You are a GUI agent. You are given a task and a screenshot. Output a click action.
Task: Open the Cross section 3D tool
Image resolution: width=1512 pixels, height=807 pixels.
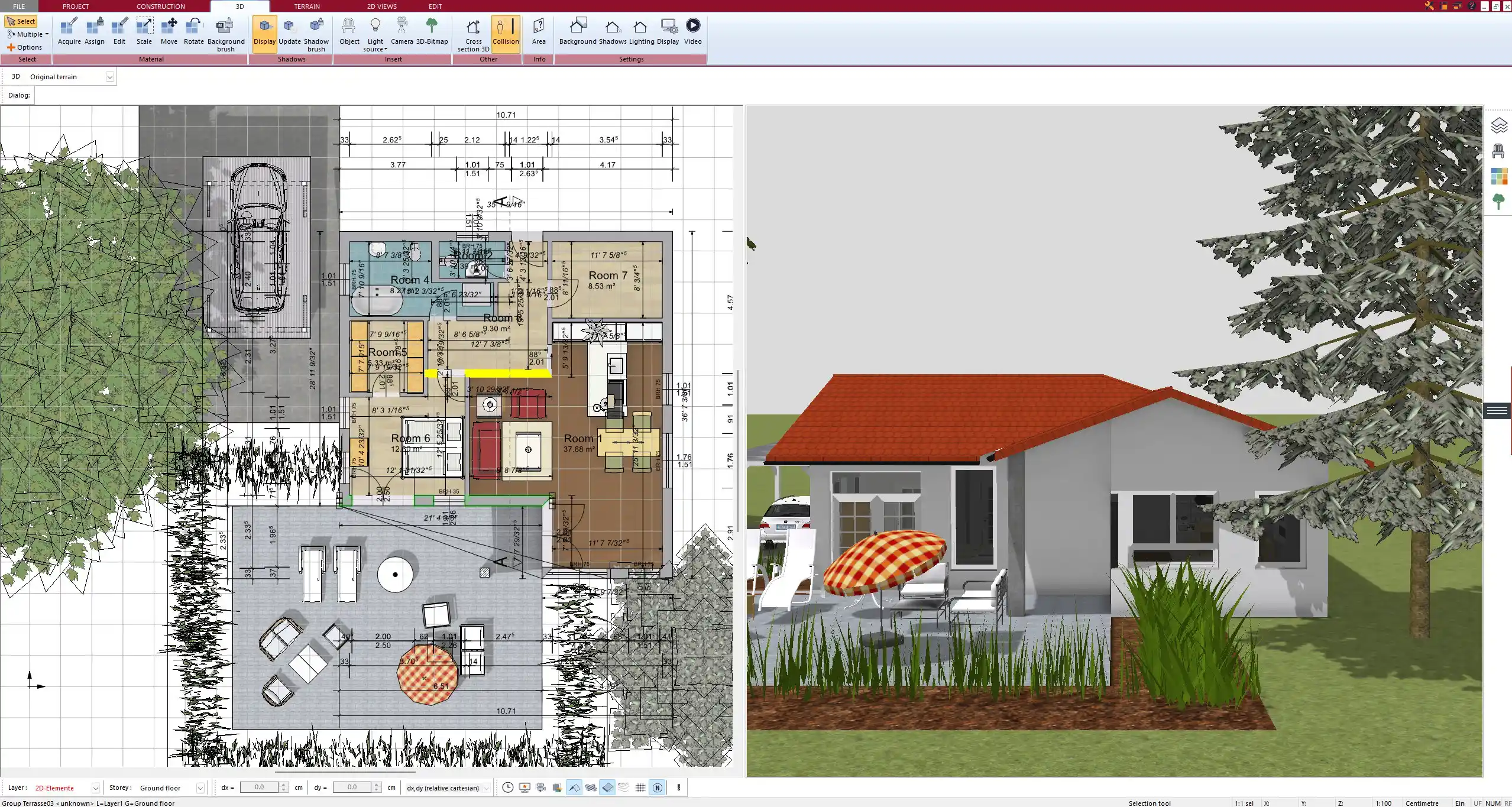pyautogui.click(x=472, y=34)
